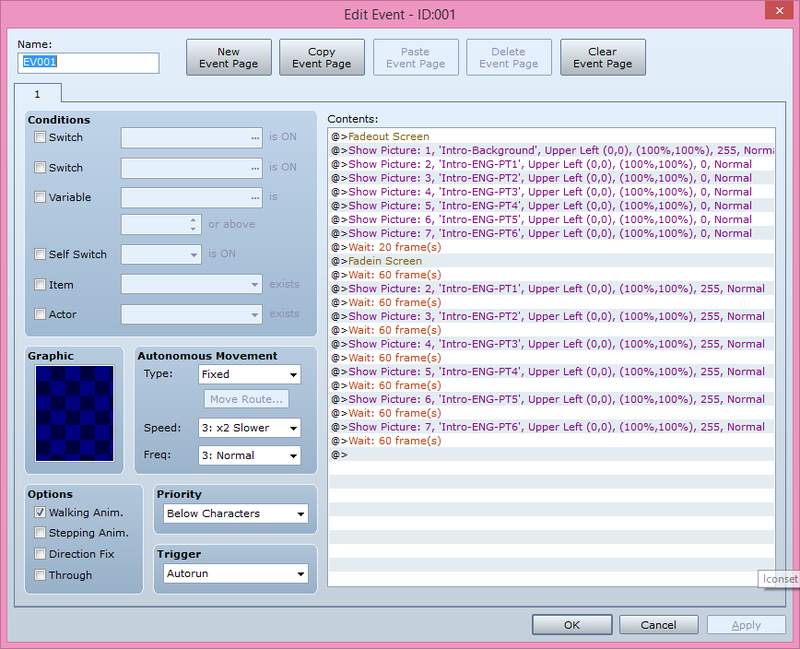Click the New Event Page button

point(229,58)
